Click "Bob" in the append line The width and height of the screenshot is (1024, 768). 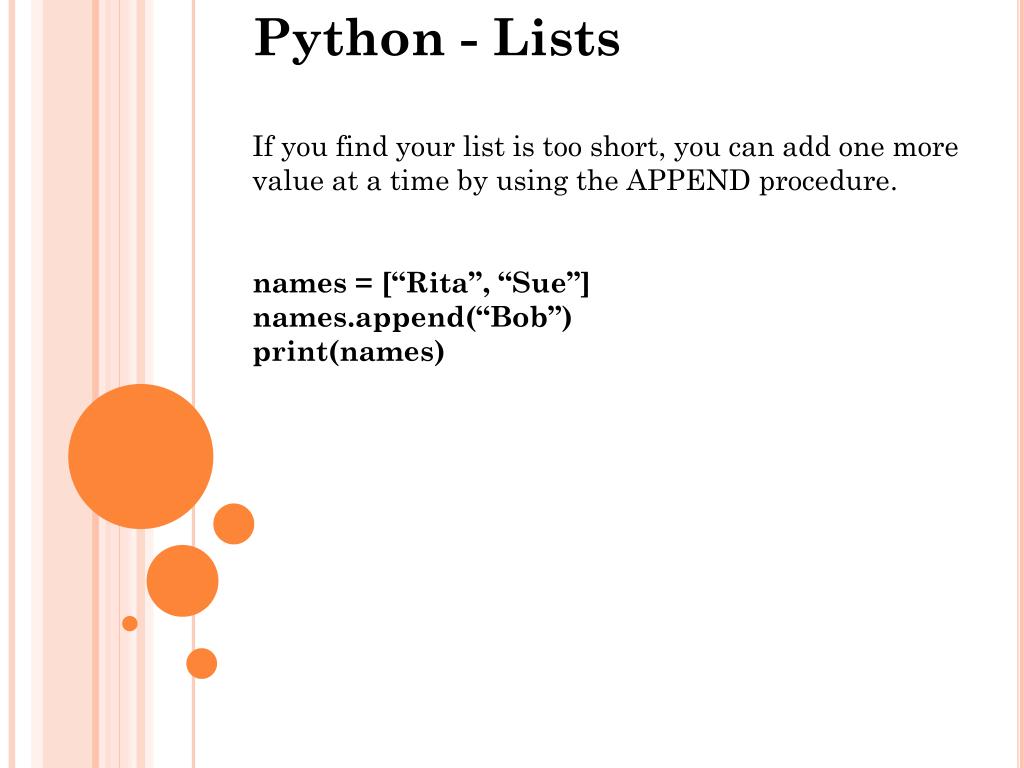pos(519,318)
